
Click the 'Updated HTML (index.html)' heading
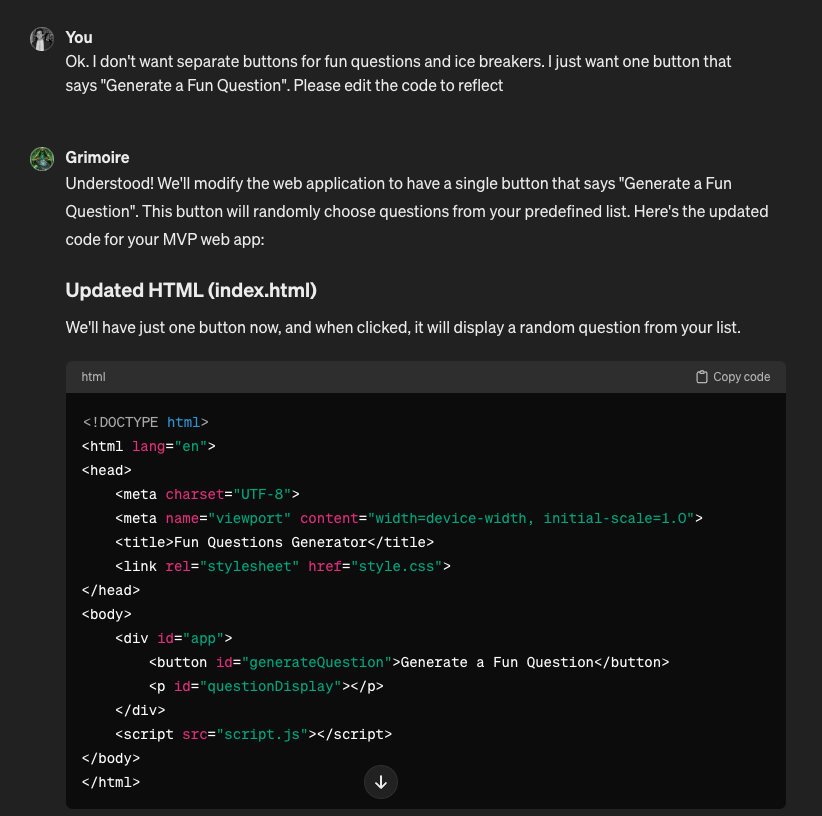(191, 290)
